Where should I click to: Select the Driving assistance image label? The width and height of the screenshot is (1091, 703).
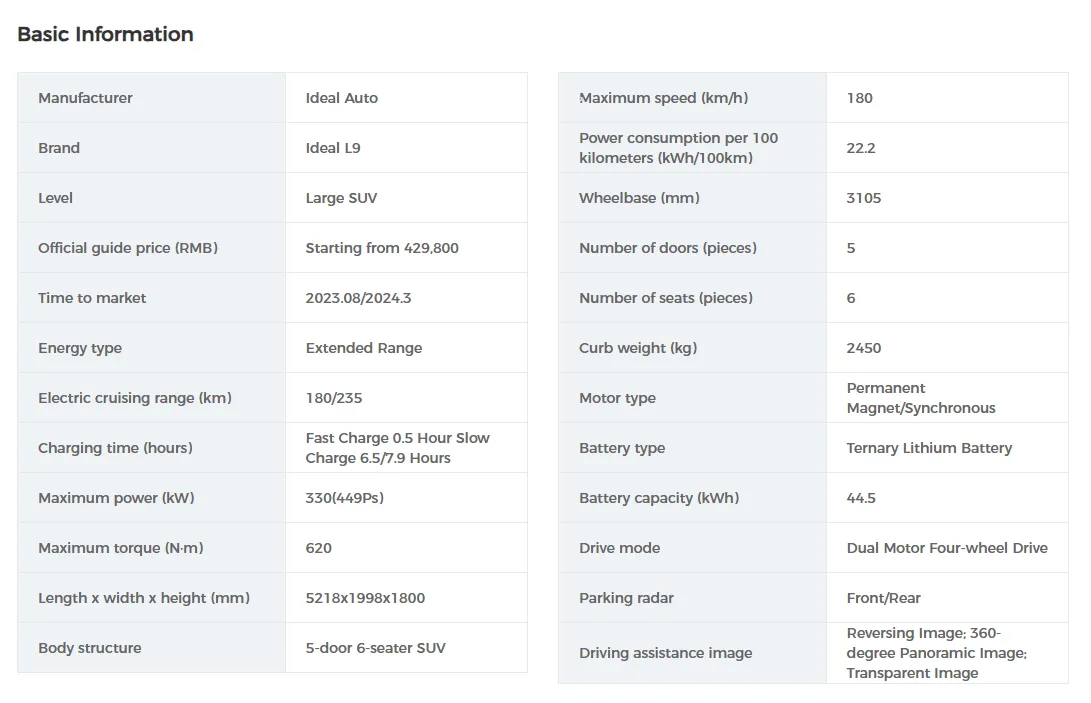click(665, 653)
